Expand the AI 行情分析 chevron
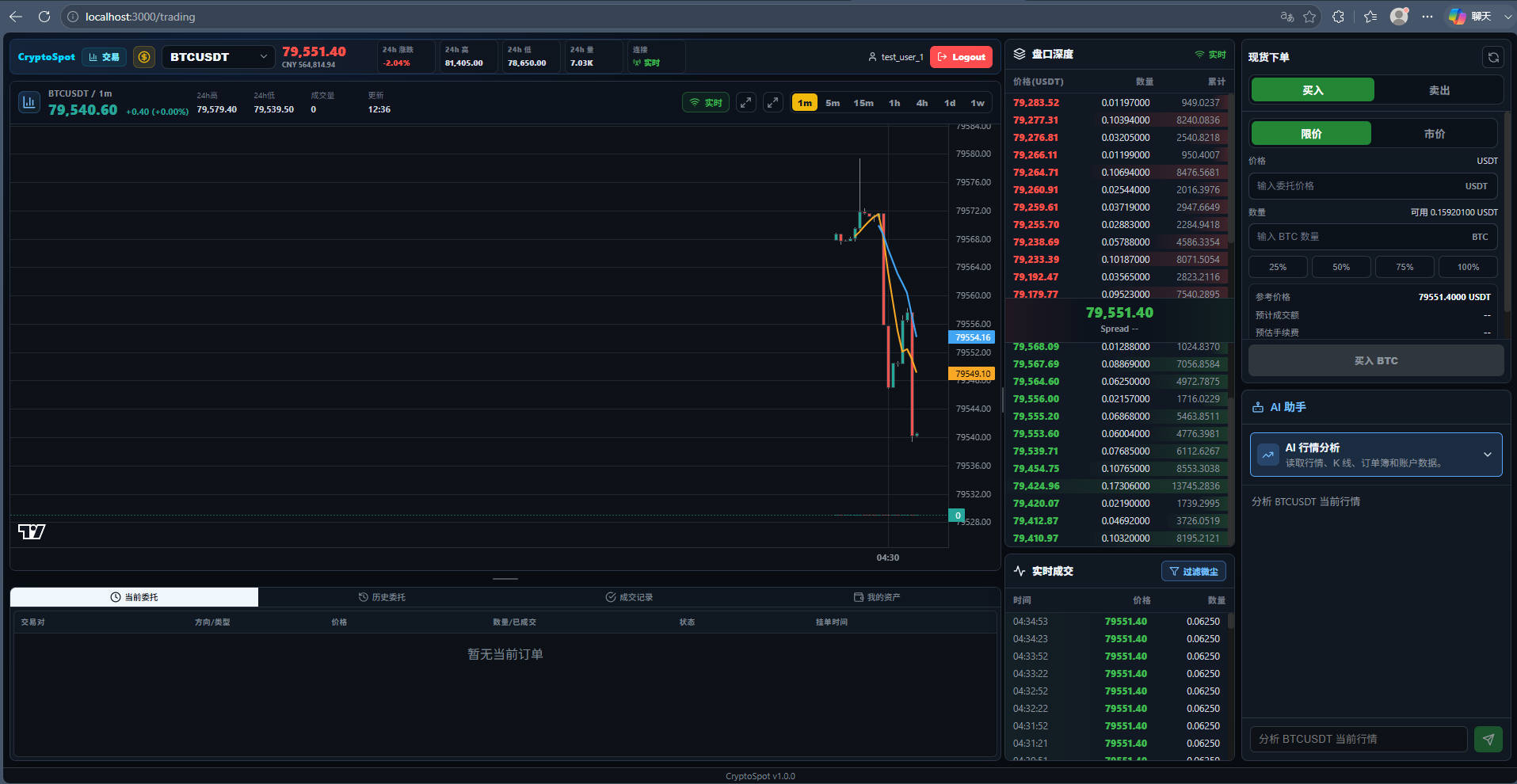 [x=1487, y=455]
